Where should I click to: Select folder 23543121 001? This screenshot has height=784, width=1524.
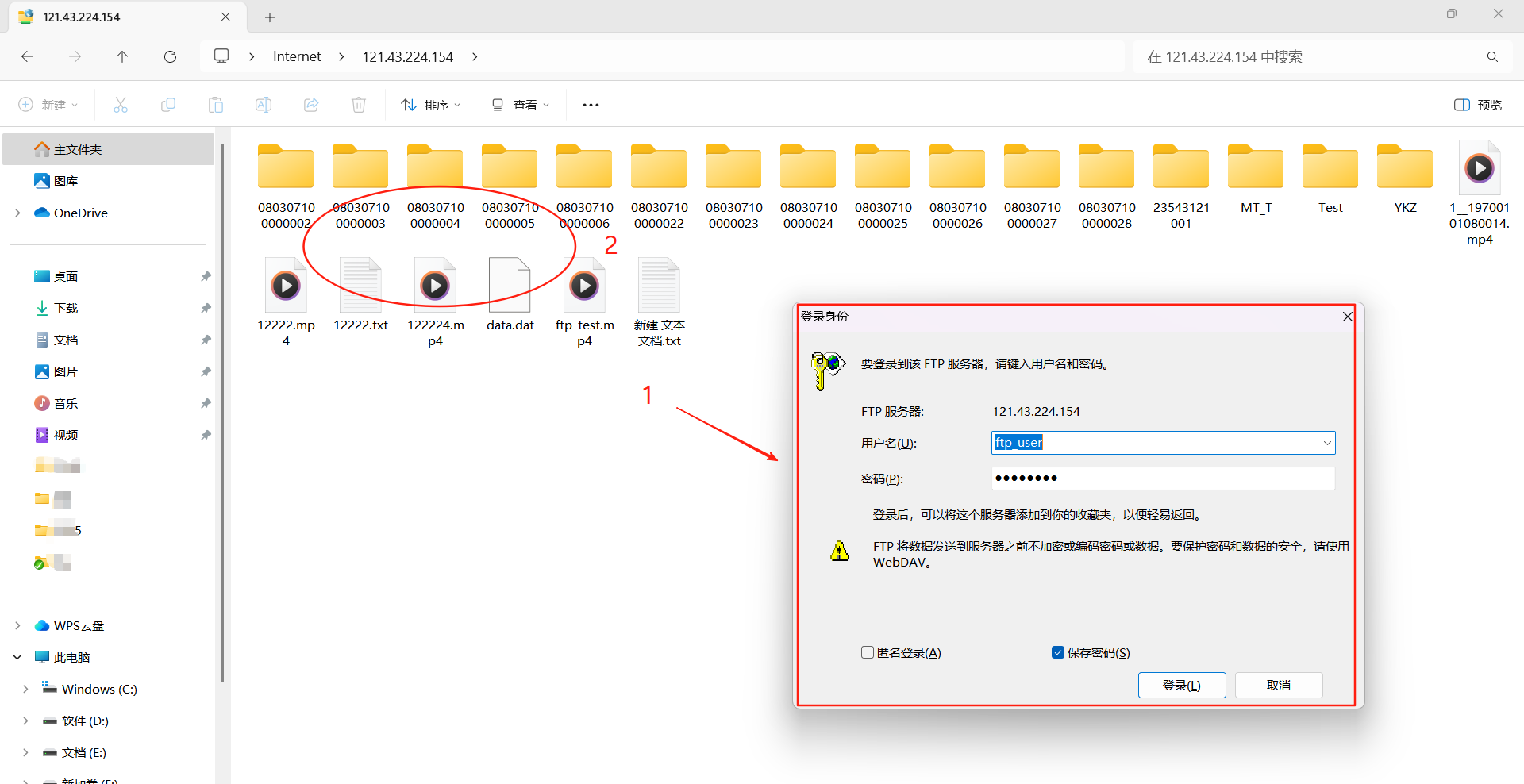click(x=1181, y=187)
